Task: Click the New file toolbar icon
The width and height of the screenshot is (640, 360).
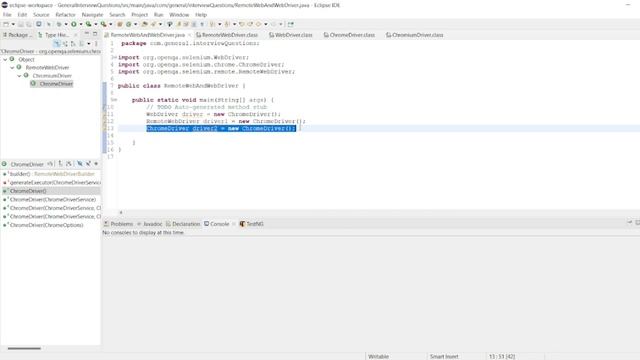Action: 6,24
